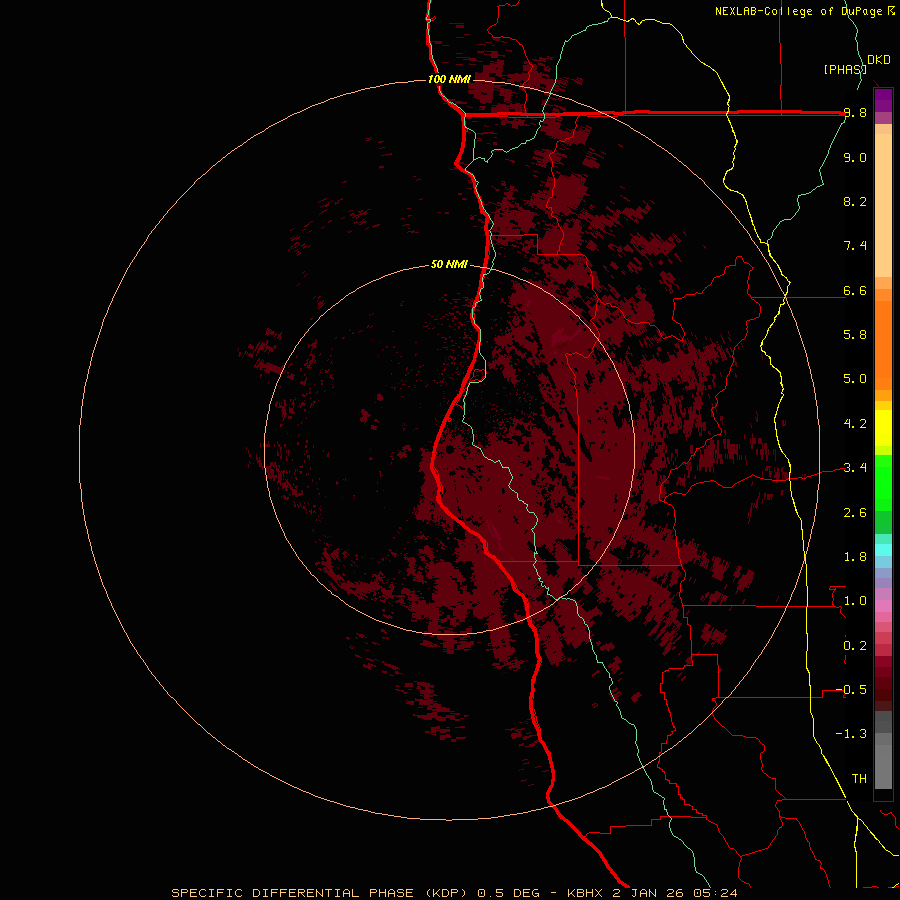Click the [PHAS] label above legend
Image resolution: width=900 pixels, height=900 pixels.
[845, 69]
